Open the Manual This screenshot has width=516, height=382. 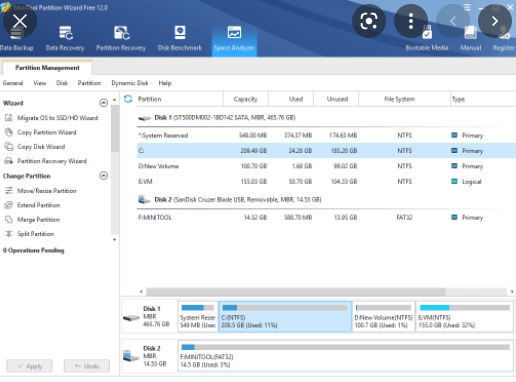[471, 39]
